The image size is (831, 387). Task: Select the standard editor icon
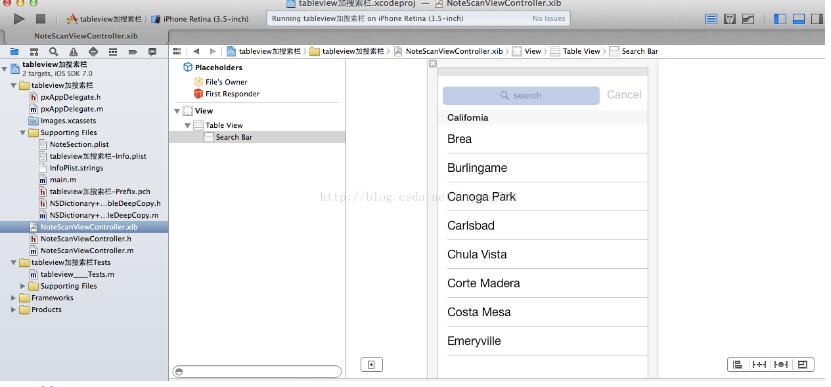pos(711,19)
